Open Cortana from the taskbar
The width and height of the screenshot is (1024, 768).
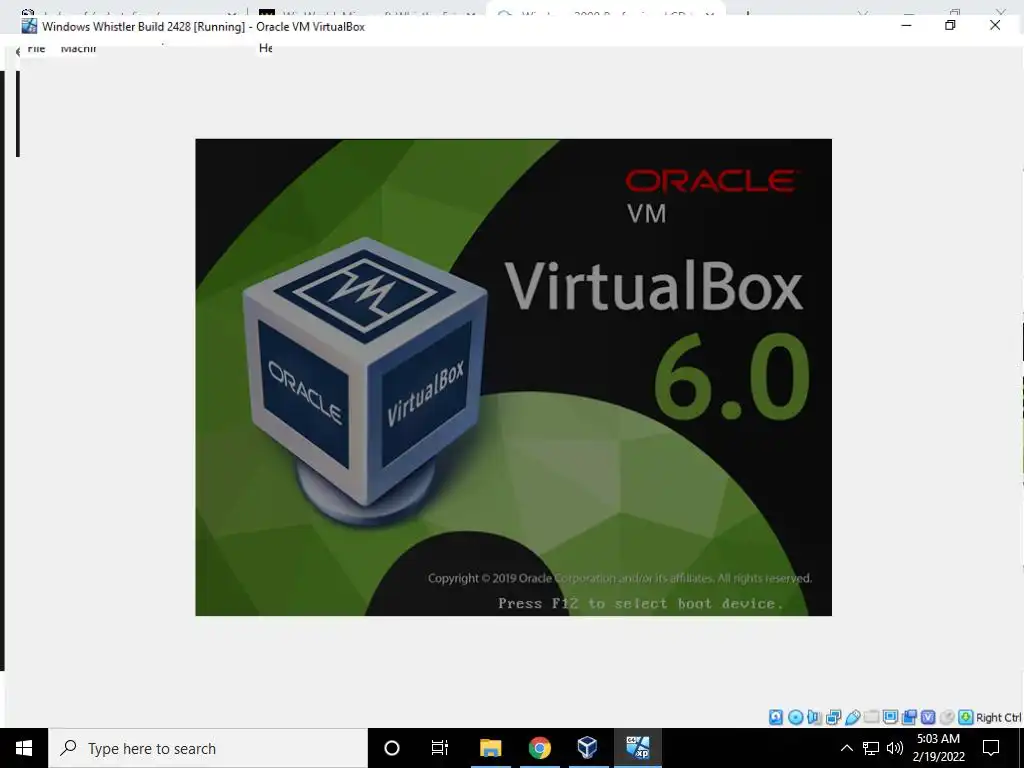392,748
